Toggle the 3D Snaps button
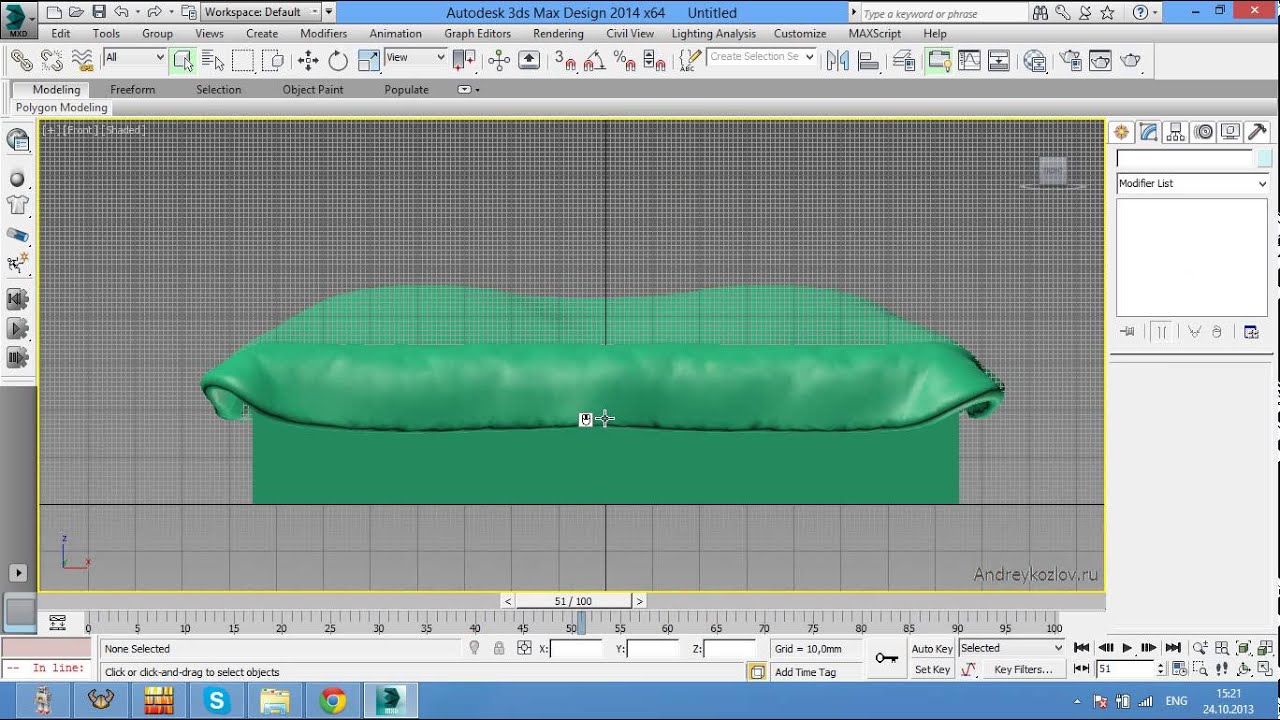Screen dimensions: 1280x720 [x=565, y=60]
